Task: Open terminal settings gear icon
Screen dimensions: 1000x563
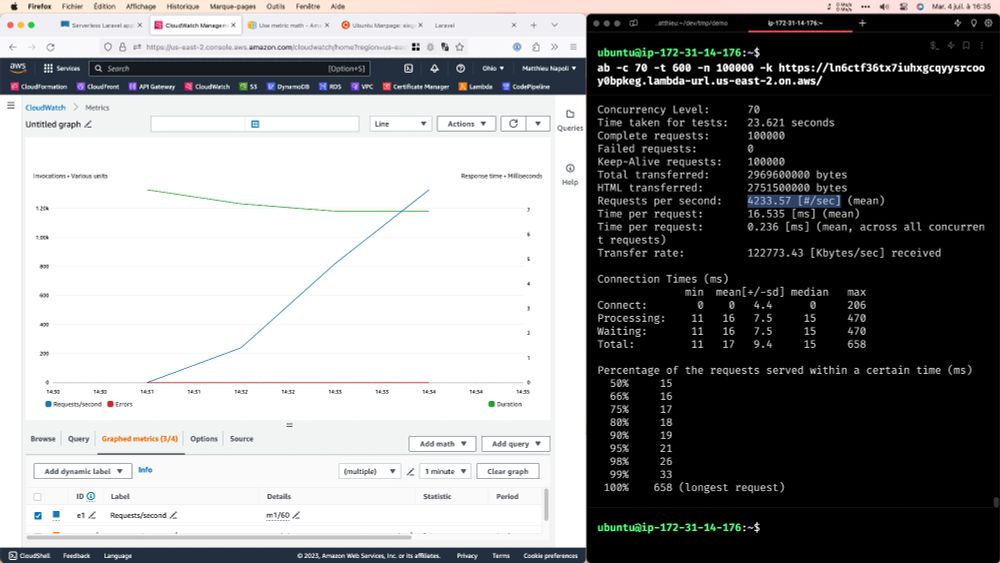Action: 988,23
